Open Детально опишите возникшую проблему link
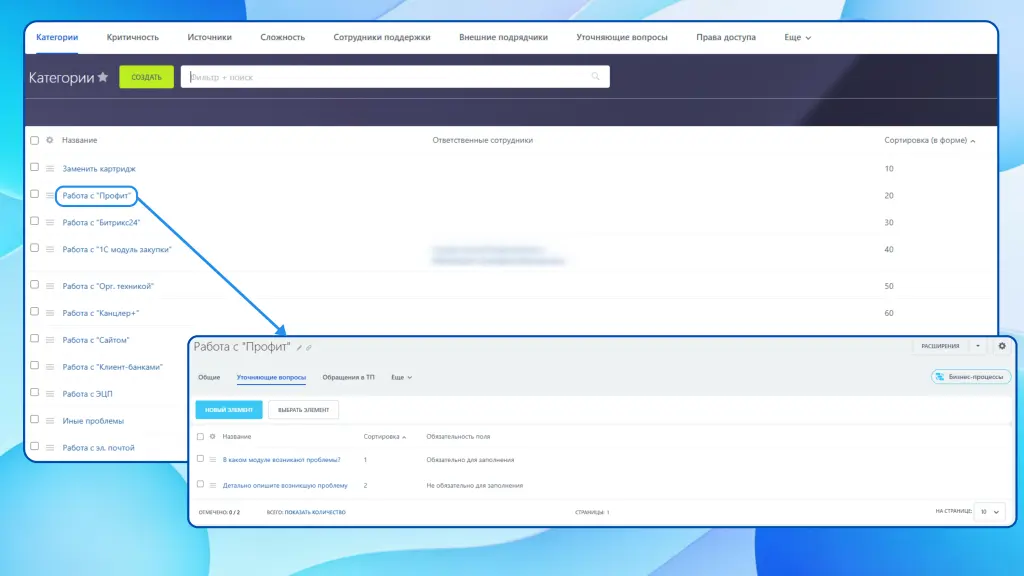This screenshot has width=1024, height=576. 285,485
